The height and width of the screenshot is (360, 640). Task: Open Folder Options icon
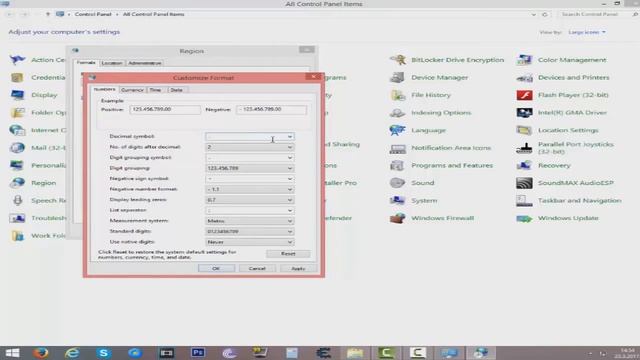coord(17,113)
